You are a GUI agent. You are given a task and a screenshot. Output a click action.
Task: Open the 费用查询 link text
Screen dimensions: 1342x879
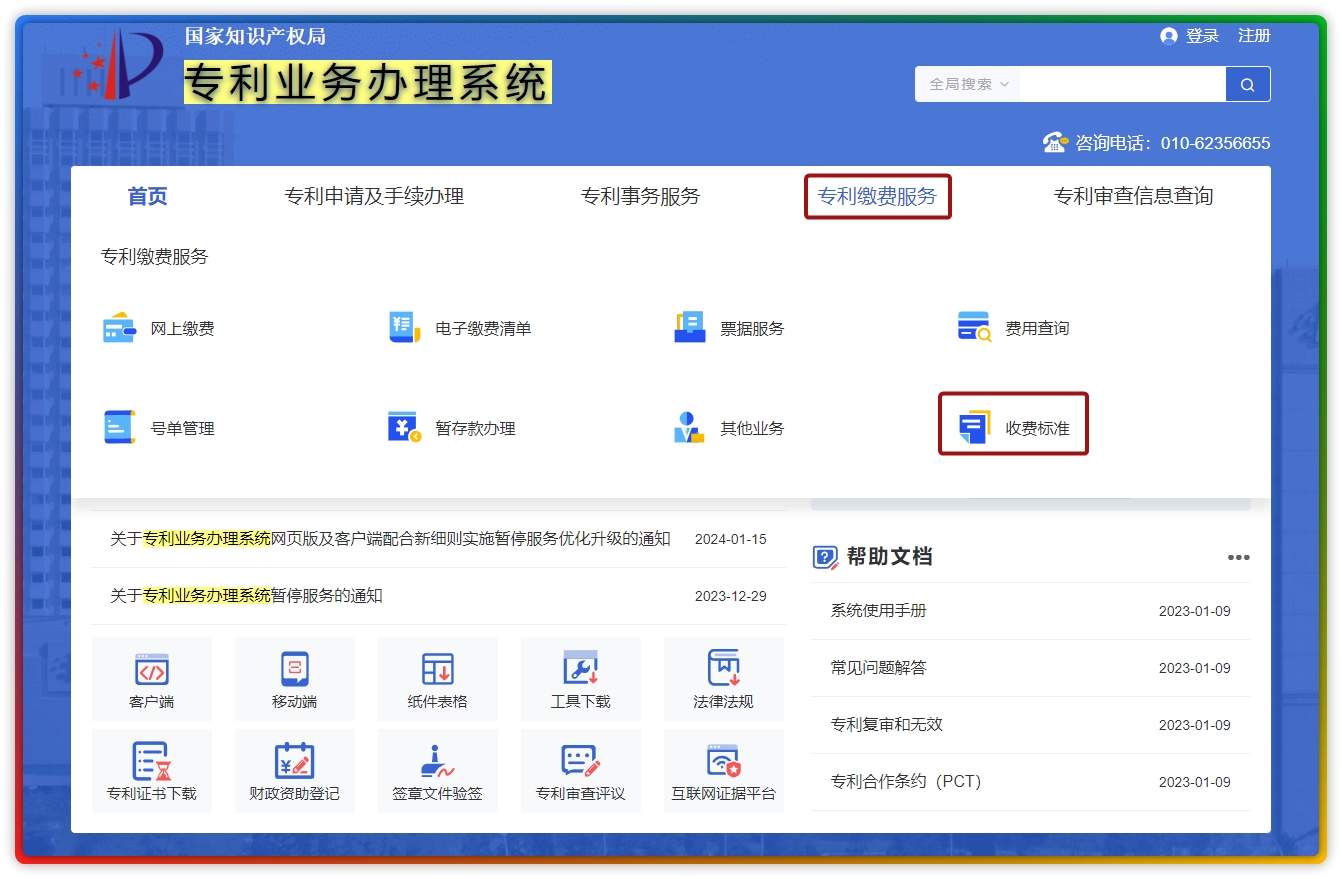pyautogui.click(x=1037, y=328)
